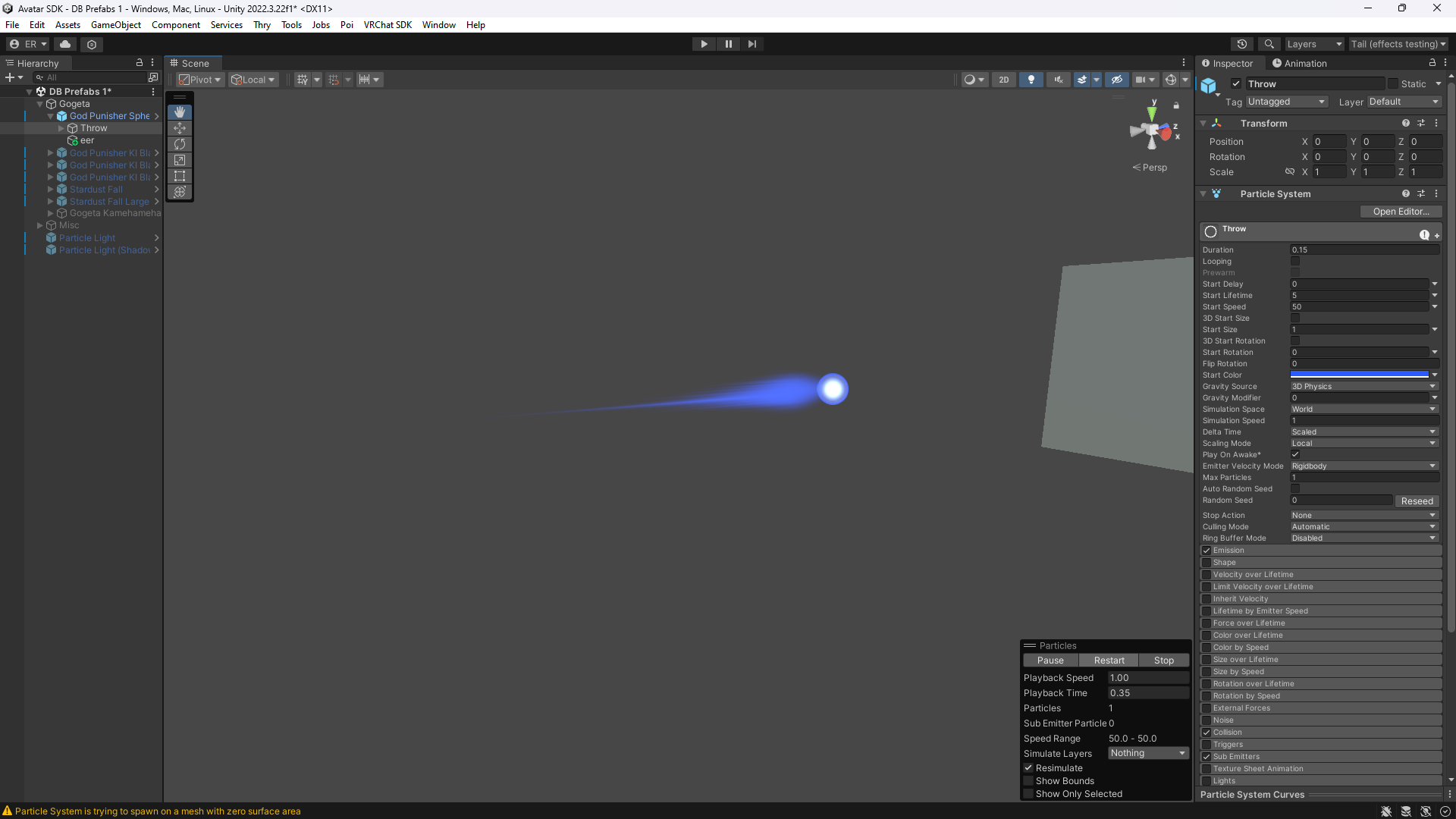Enable the Looping checkbox
Viewport: 1456px width, 819px height.
click(1295, 262)
